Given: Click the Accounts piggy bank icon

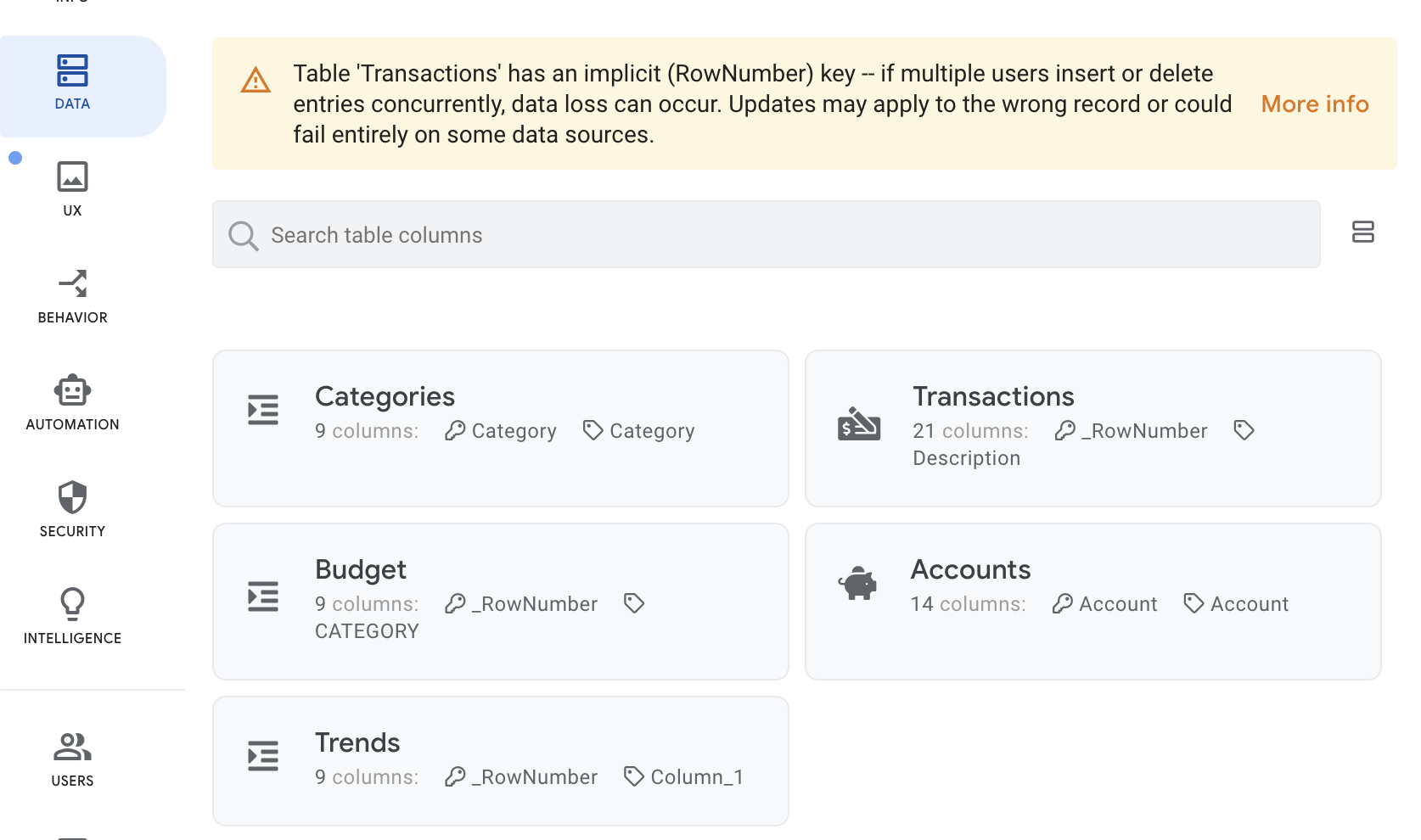Looking at the screenshot, I should pos(858,584).
